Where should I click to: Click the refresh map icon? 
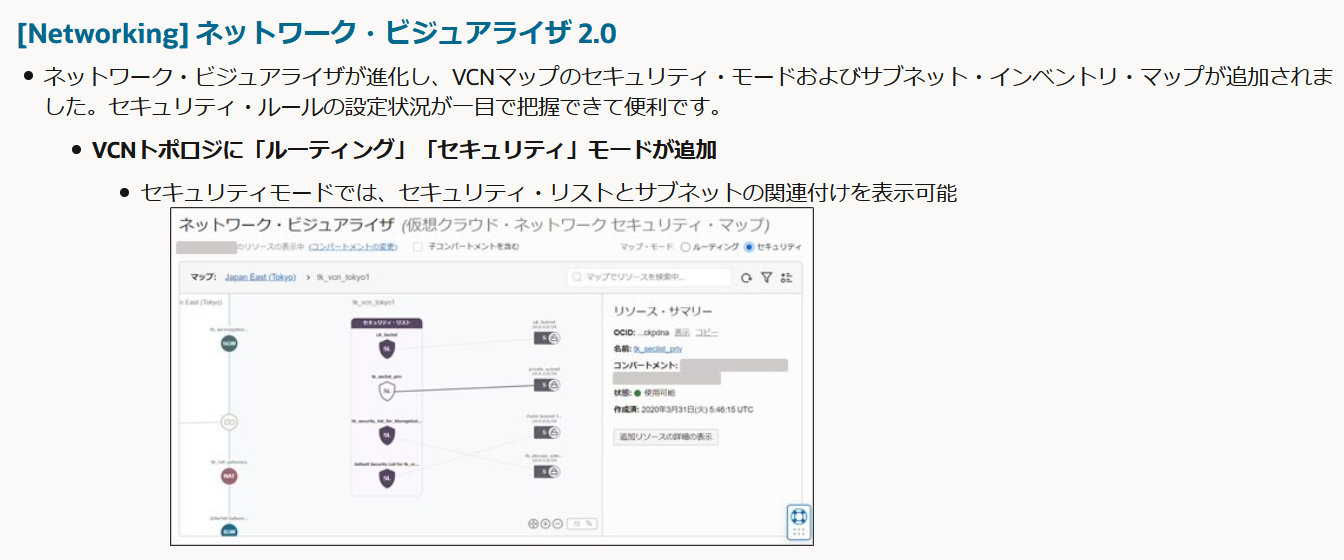coord(746,278)
